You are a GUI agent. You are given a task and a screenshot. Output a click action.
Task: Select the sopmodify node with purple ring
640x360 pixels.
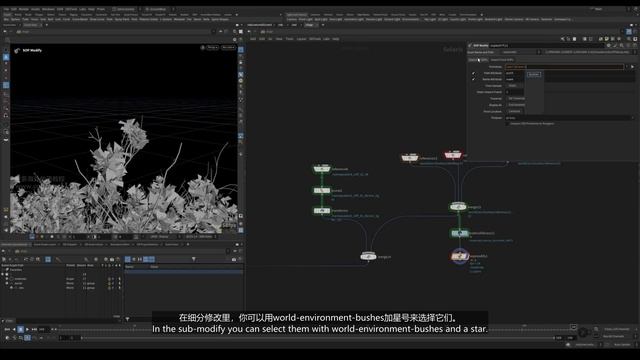coord(460,256)
